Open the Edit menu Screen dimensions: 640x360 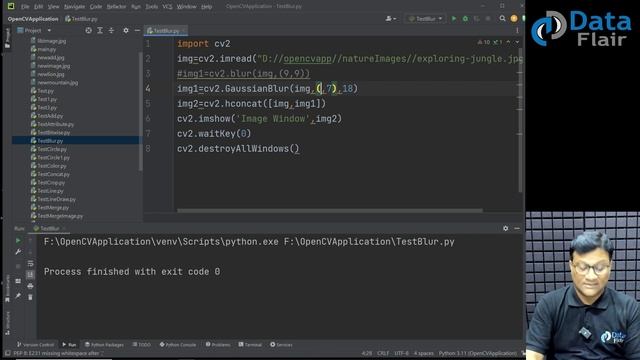pos(38,7)
